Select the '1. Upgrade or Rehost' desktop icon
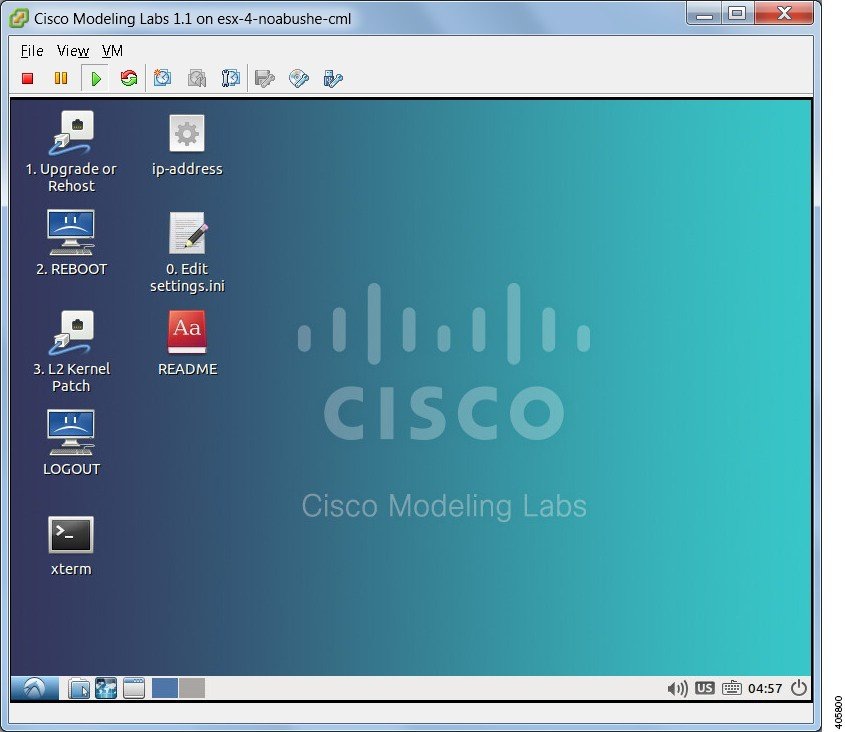This screenshot has width=845, height=732. tap(71, 152)
